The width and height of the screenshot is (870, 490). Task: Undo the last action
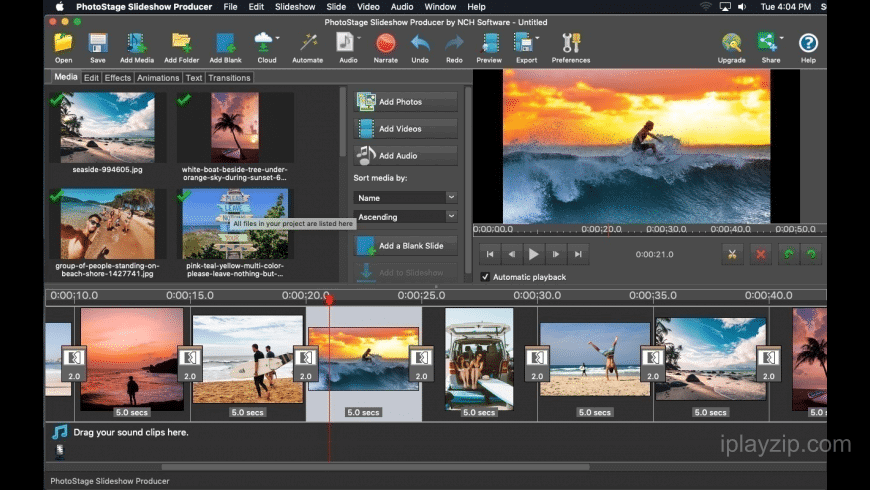point(420,48)
